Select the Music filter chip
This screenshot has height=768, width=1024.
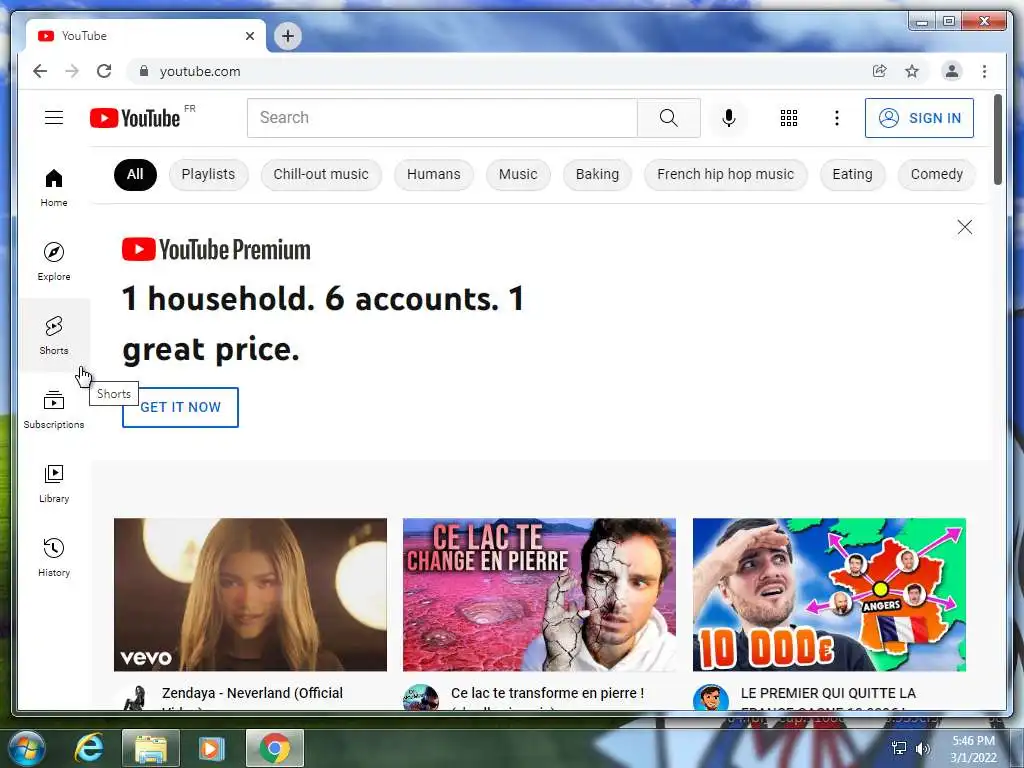pyautogui.click(x=518, y=174)
